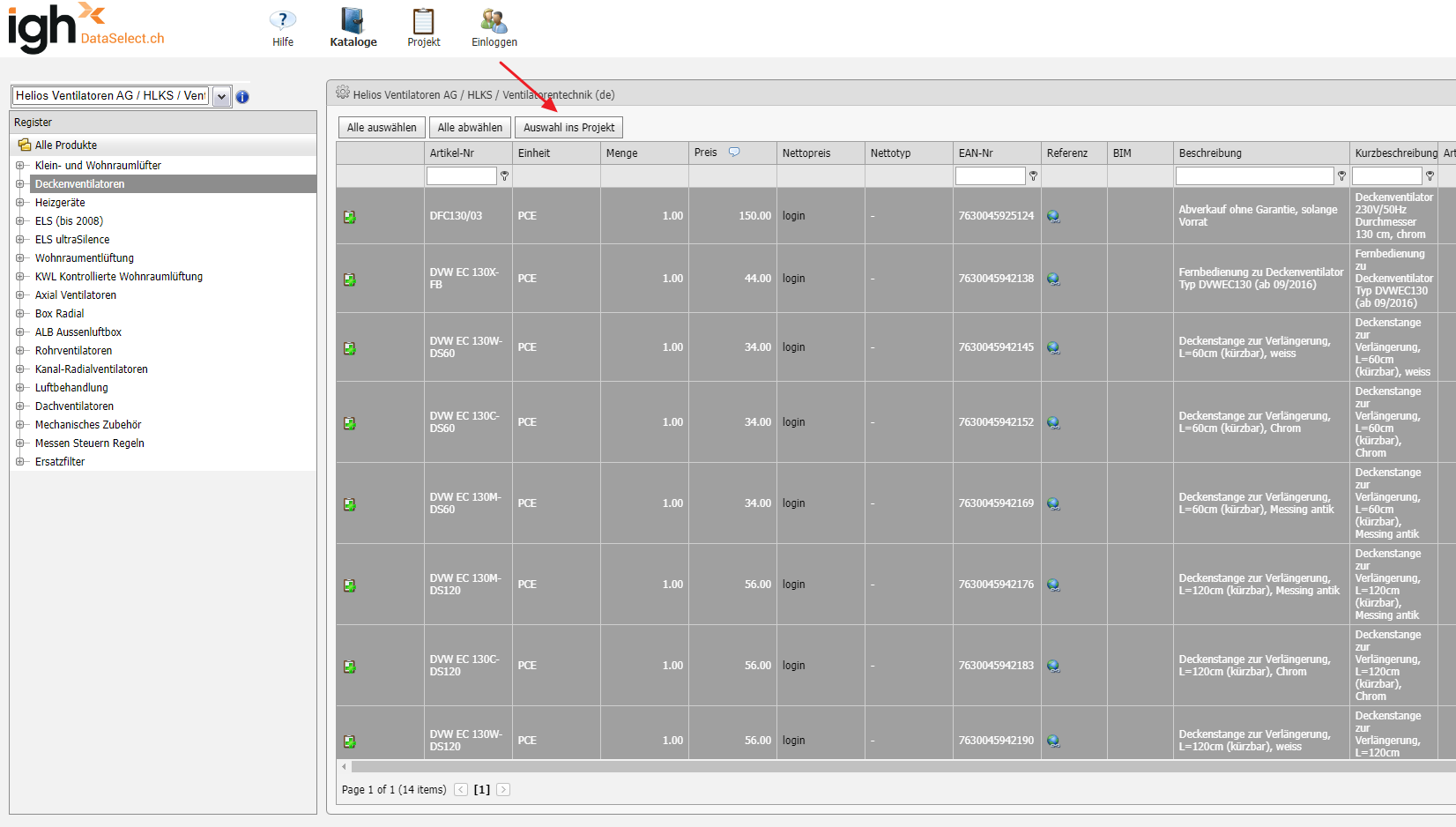Select ALB Aussenluftbox category
The width and height of the screenshot is (1456, 827).
point(78,332)
